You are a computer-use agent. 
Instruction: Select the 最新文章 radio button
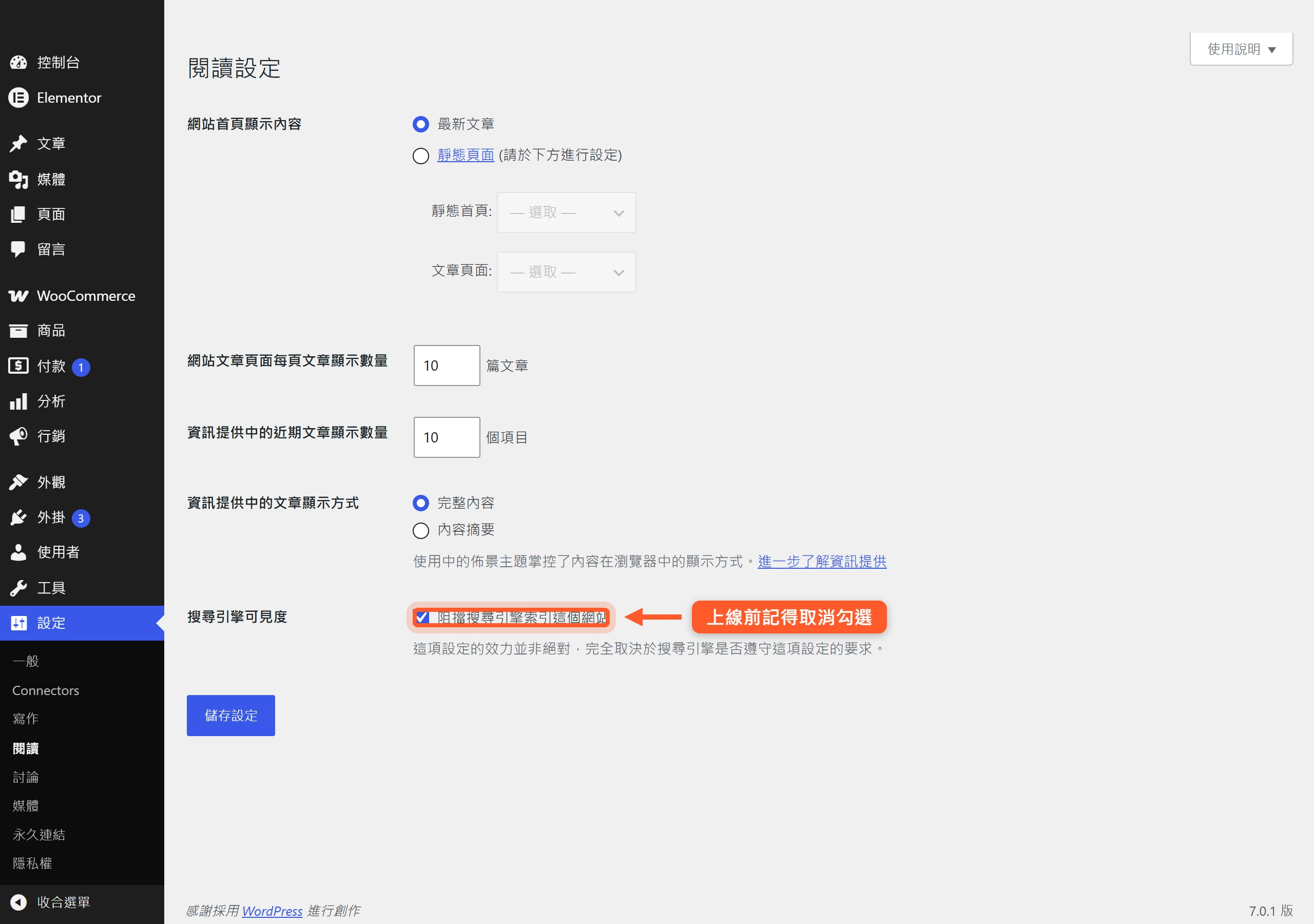click(x=421, y=124)
